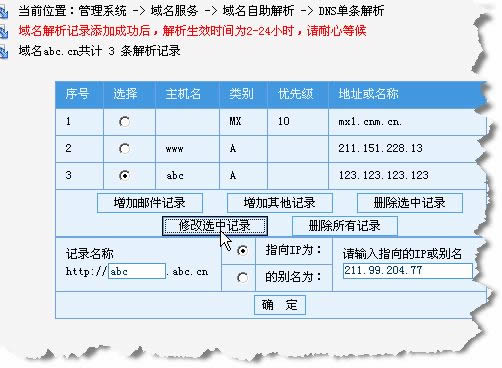Choose the 的别名为 radio option
Screen dimensions: 502x368
click(242, 277)
